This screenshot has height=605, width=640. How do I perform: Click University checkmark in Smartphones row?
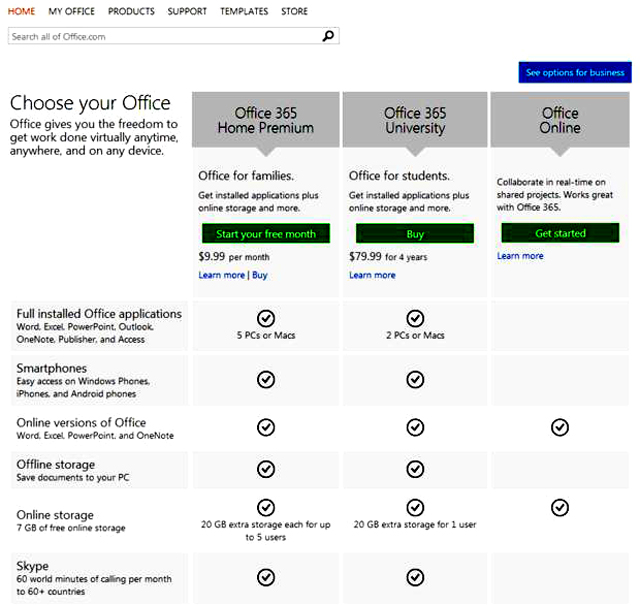click(x=415, y=379)
